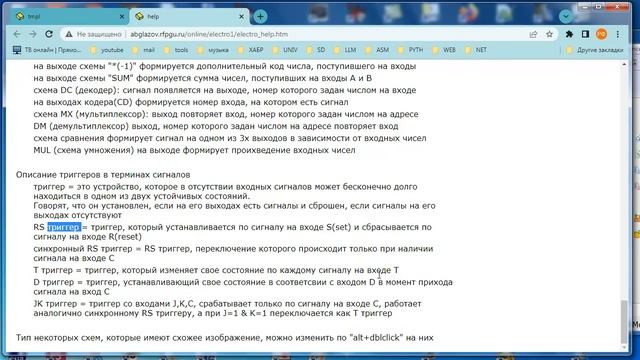The height and width of the screenshot is (360, 640).
Task: Click the 'Не защищено' security warning
Action: pos(93,34)
